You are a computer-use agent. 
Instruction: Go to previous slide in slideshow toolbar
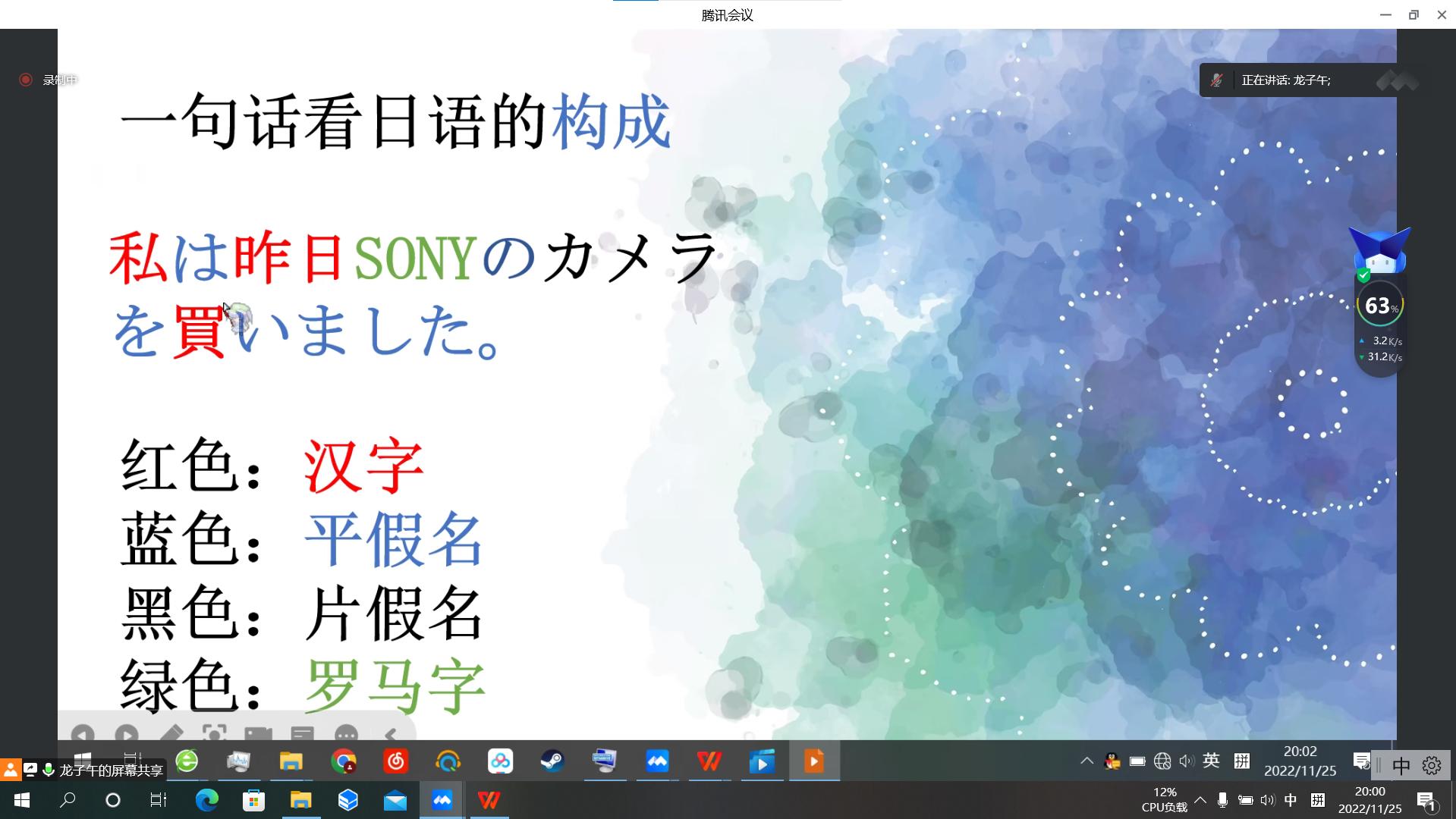[83, 734]
